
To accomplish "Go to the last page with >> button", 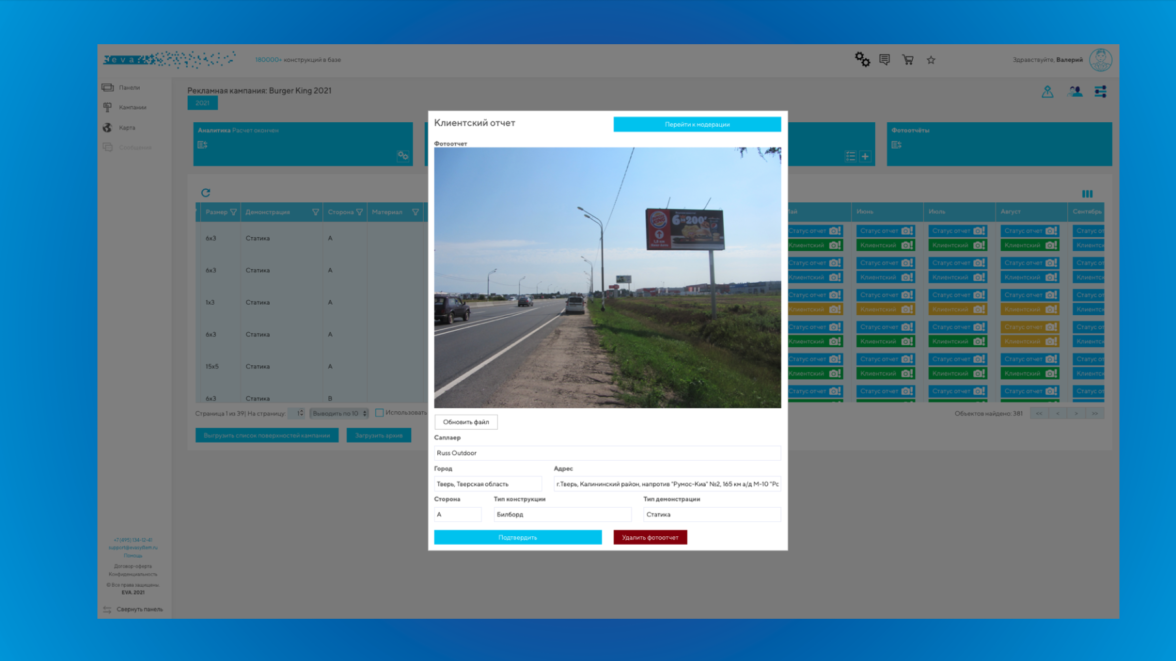I will coord(1095,413).
